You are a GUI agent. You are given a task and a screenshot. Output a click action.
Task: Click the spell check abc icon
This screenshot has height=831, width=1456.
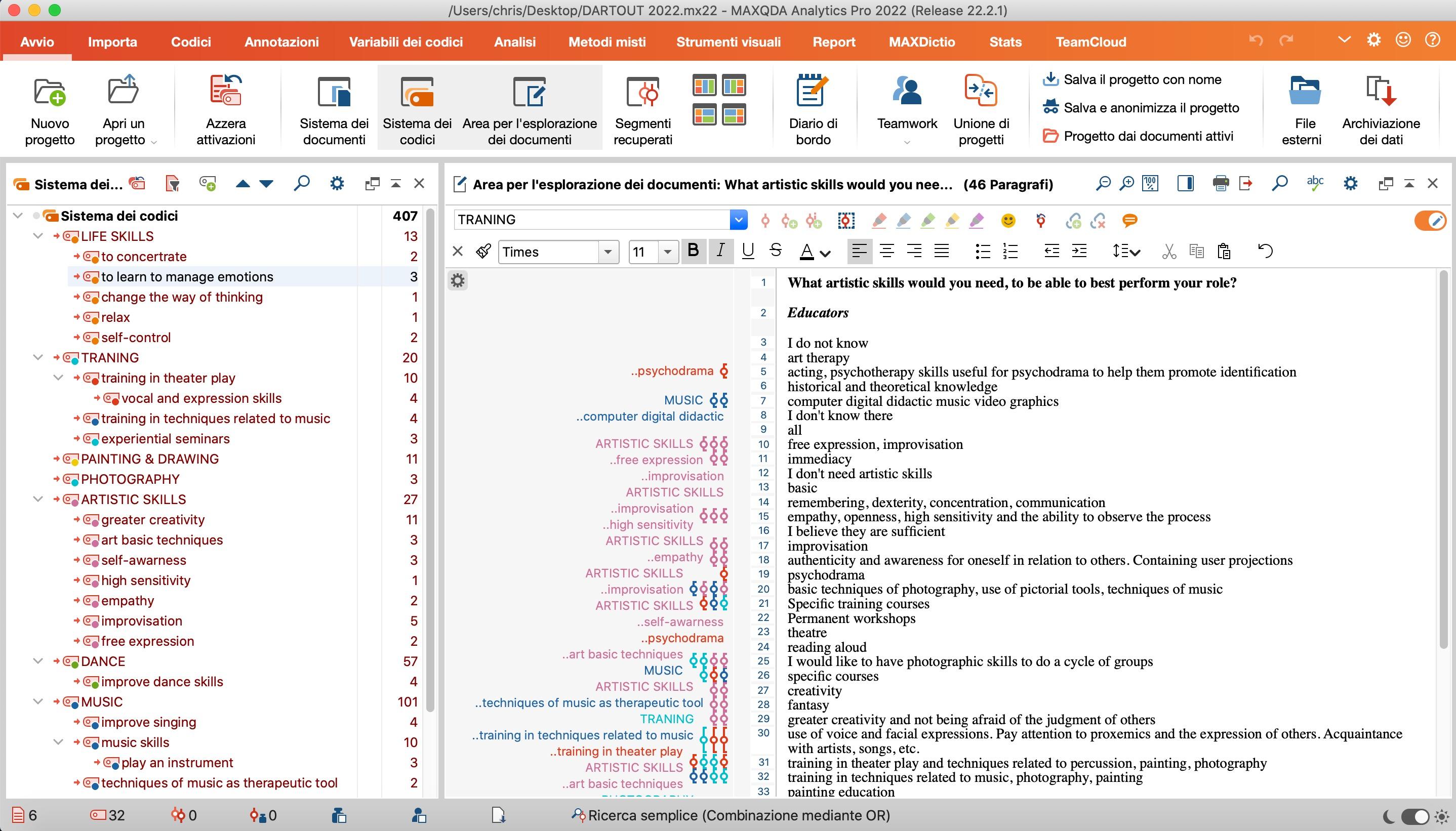pyautogui.click(x=1315, y=184)
